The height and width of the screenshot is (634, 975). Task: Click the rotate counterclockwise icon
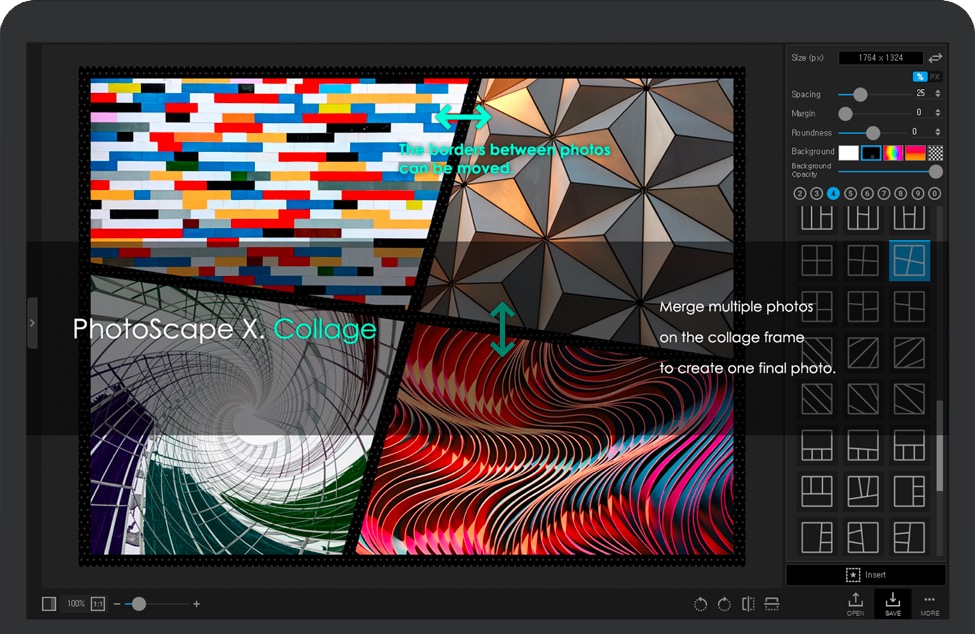700,604
